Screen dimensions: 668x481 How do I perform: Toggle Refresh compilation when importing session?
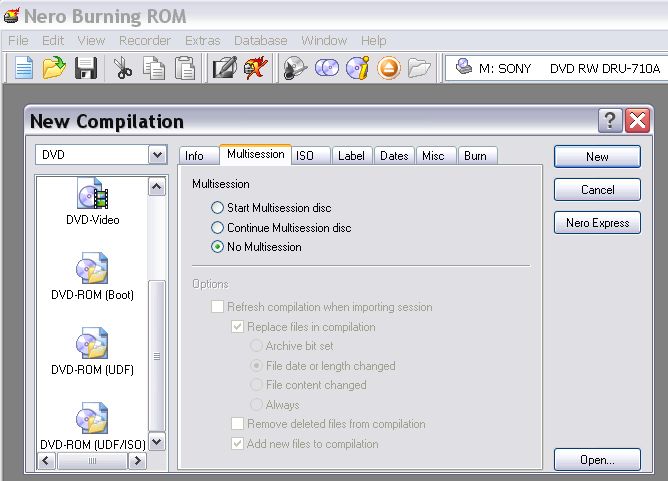tap(322, 307)
